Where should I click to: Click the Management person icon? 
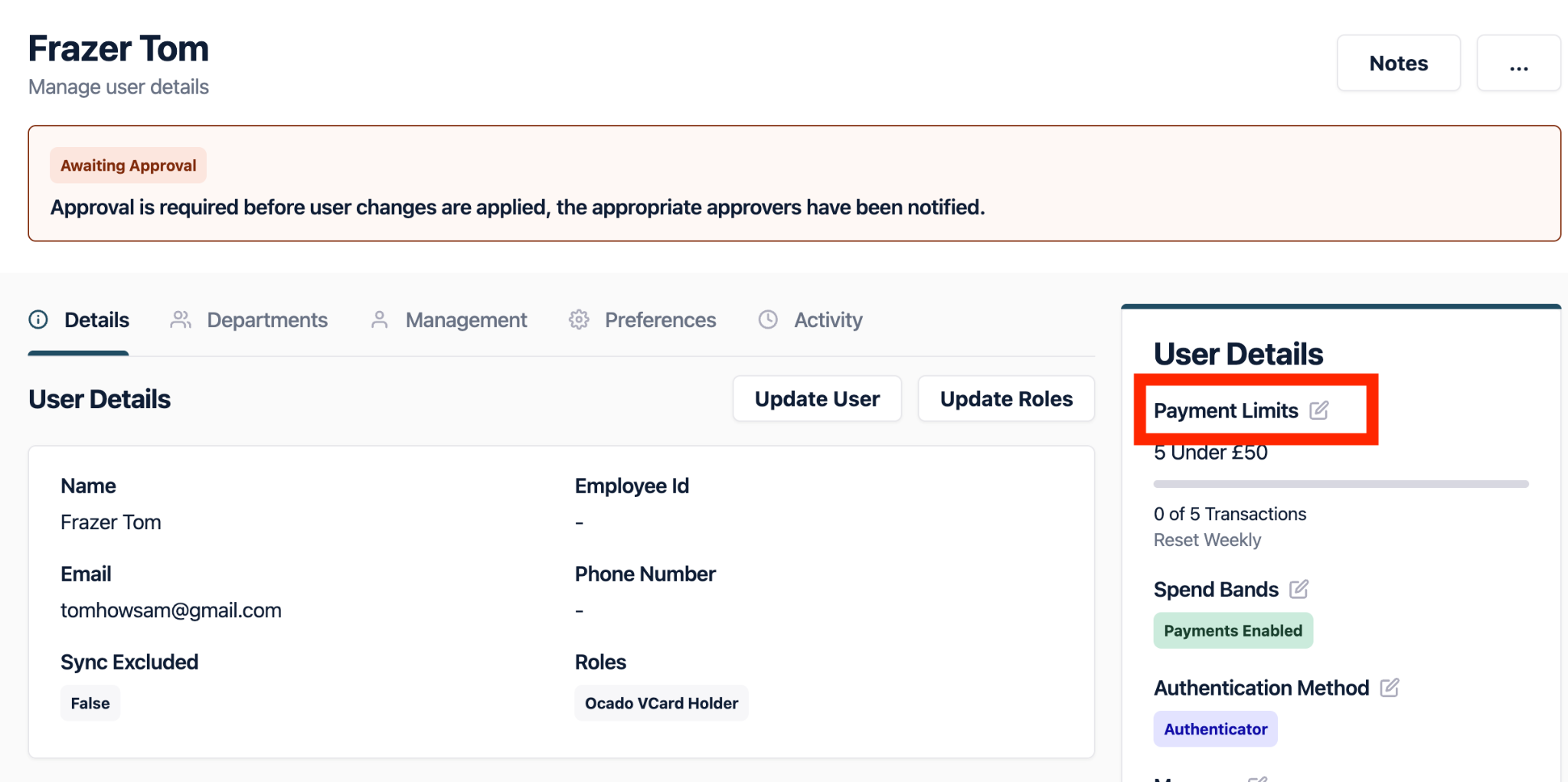click(x=379, y=319)
